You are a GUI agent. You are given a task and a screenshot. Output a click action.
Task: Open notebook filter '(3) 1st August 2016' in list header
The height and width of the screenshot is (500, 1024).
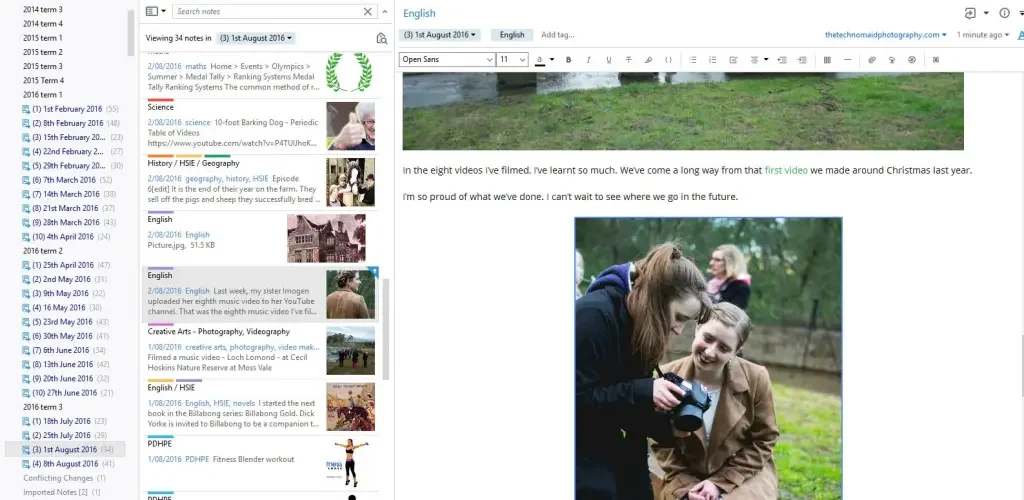[255, 38]
